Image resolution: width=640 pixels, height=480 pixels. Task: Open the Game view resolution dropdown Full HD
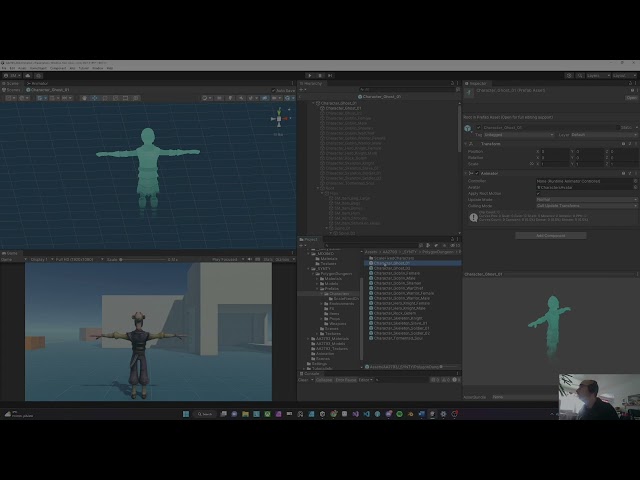coord(80,259)
